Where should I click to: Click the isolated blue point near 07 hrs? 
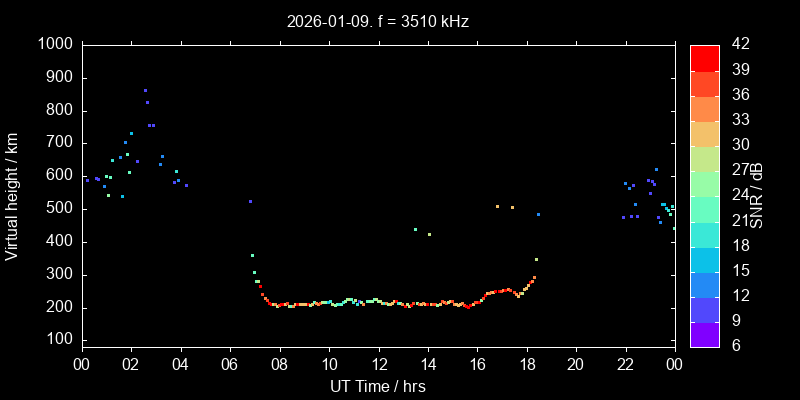click(x=250, y=201)
